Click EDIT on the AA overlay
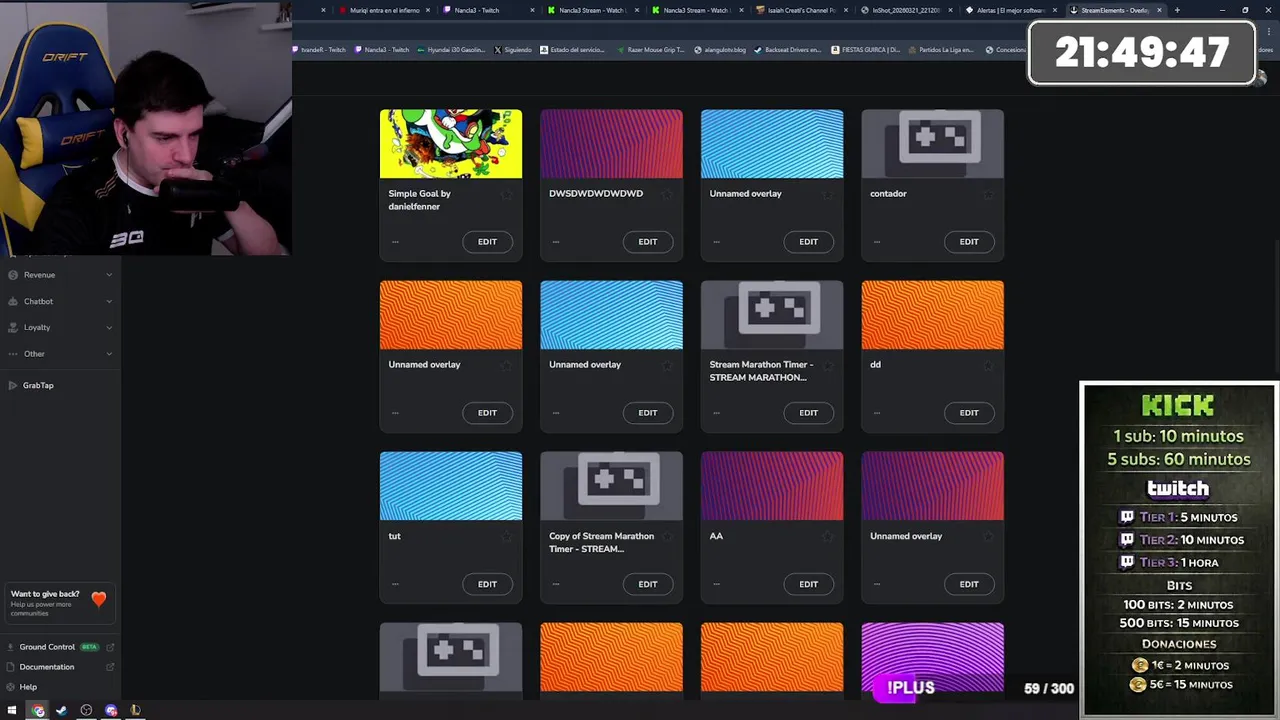The width and height of the screenshot is (1280, 720). [x=808, y=584]
